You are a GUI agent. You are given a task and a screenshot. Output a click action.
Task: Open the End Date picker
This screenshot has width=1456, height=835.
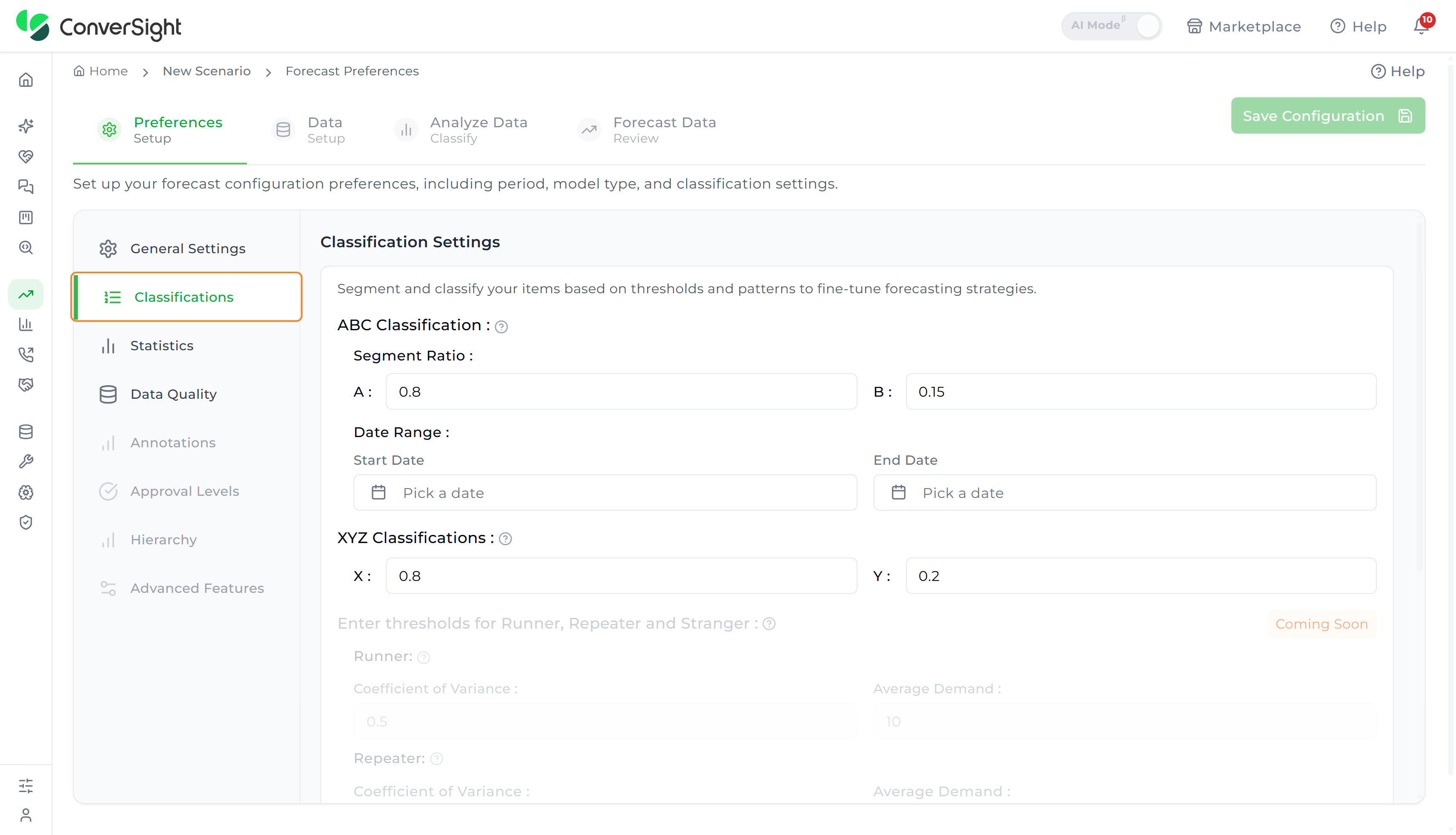click(1124, 493)
